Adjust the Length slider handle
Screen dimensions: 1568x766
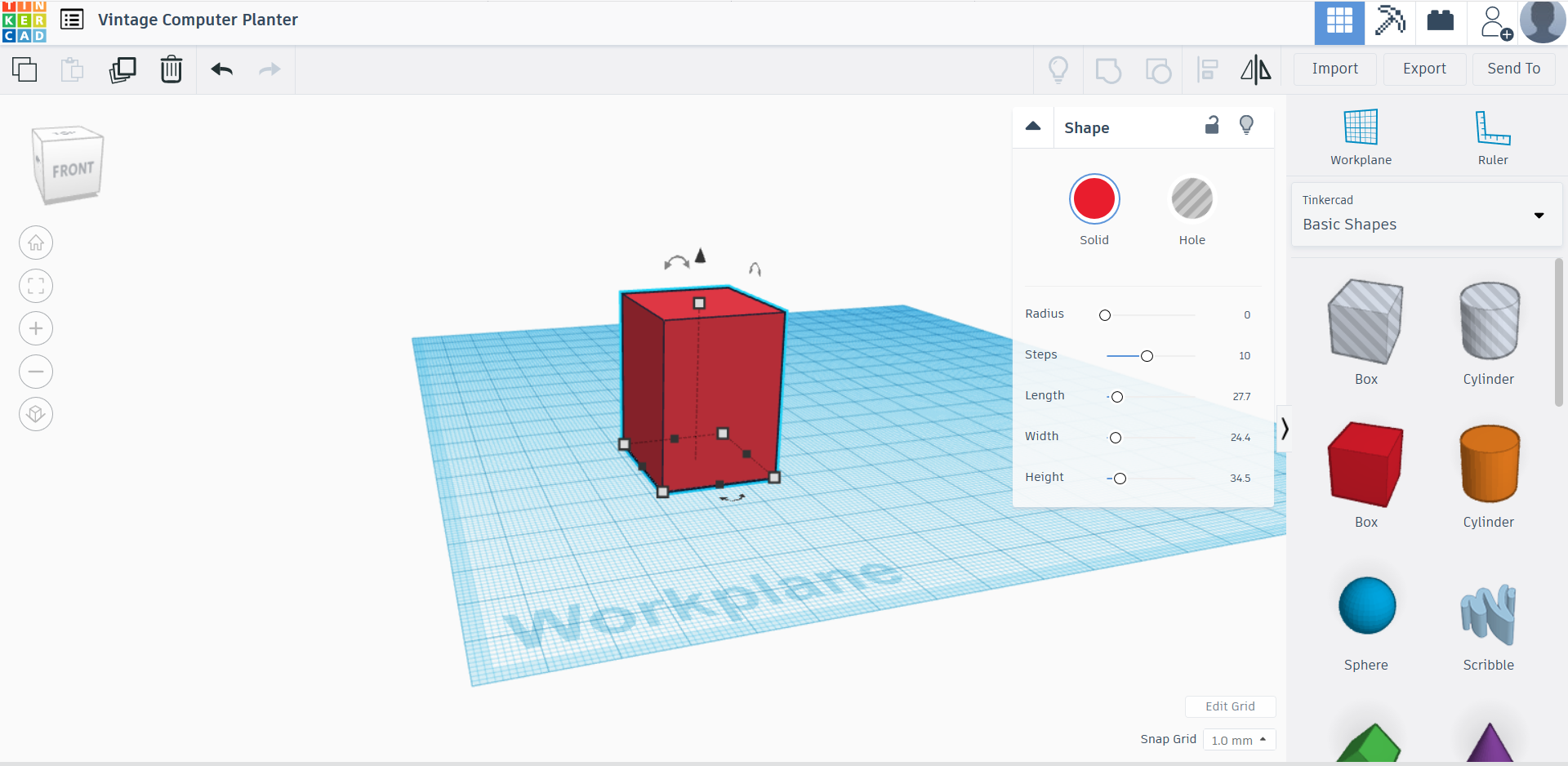(x=1117, y=397)
